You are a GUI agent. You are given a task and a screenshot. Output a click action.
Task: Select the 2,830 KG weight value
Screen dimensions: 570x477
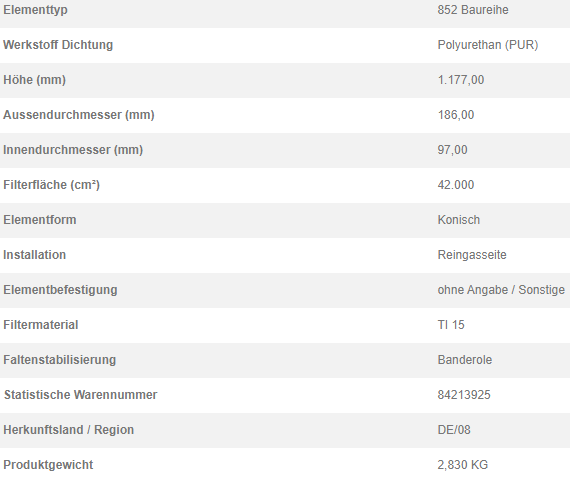[x=463, y=465]
